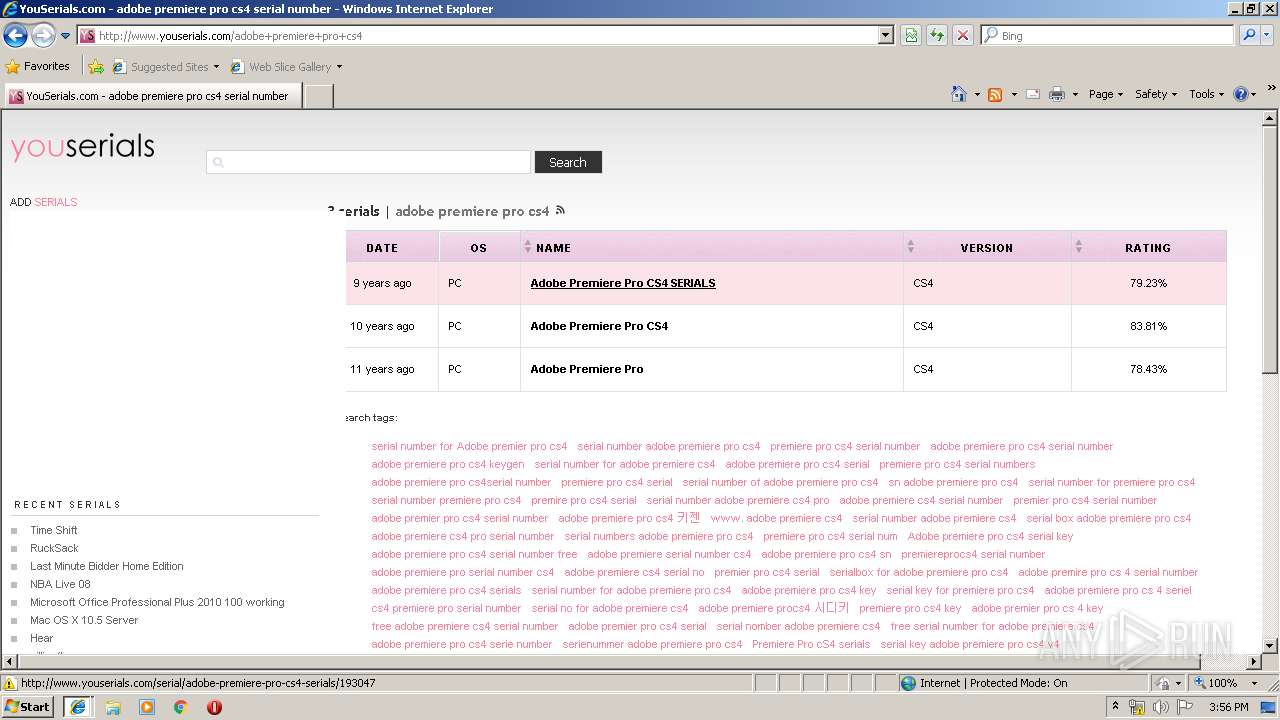Open Time Shift in Recent Serials
Viewport: 1280px width, 720px height.
[54, 530]
